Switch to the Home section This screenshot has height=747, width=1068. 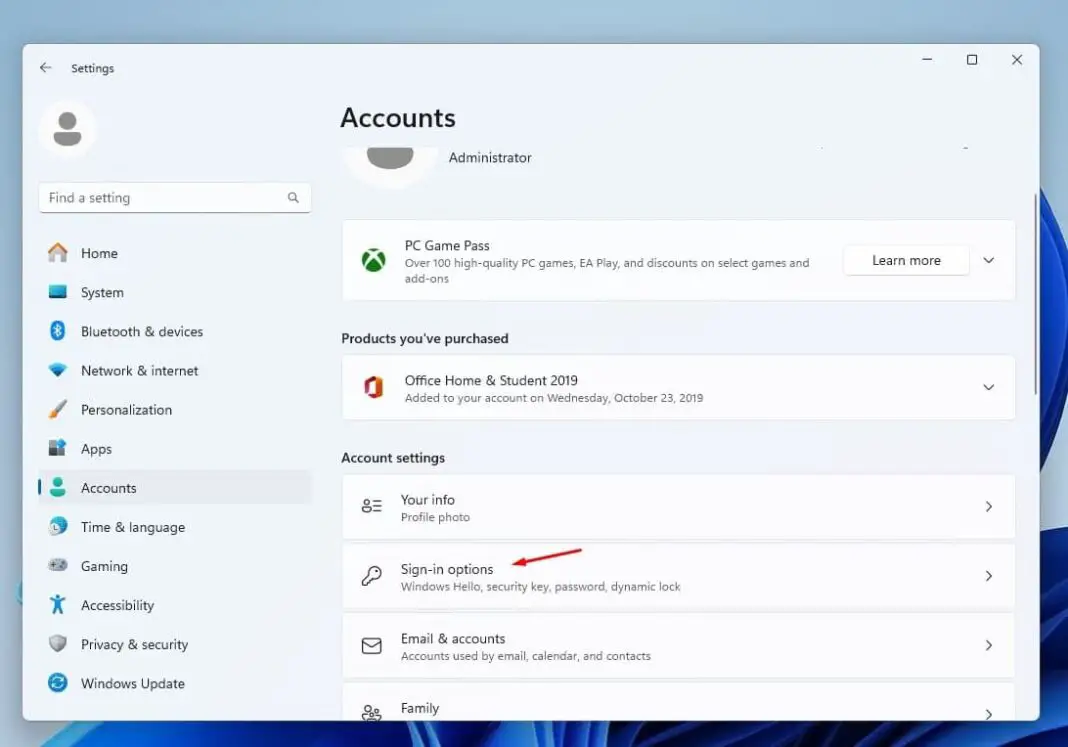coord(98,253)
